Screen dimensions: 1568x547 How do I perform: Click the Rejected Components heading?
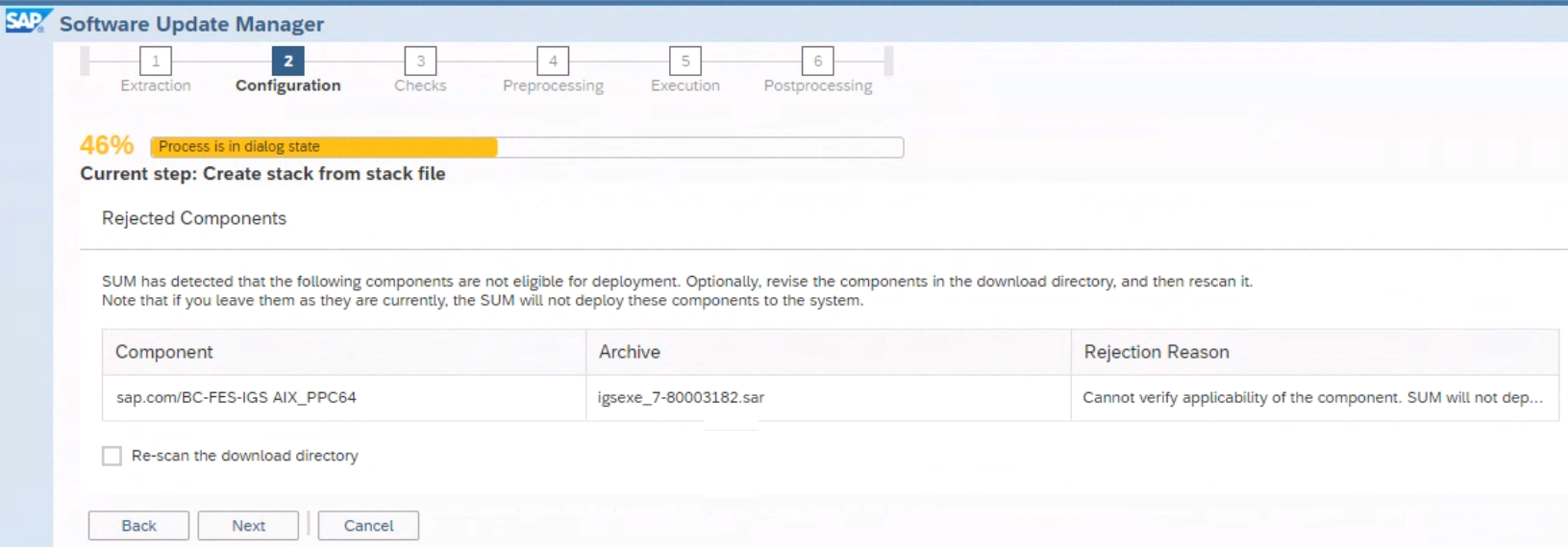tap(194, 218)
